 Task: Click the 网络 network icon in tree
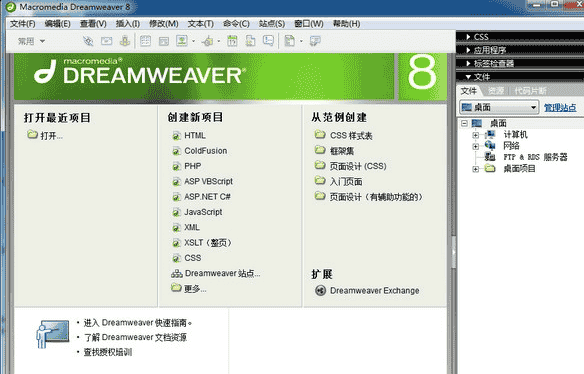pos(490,146)
